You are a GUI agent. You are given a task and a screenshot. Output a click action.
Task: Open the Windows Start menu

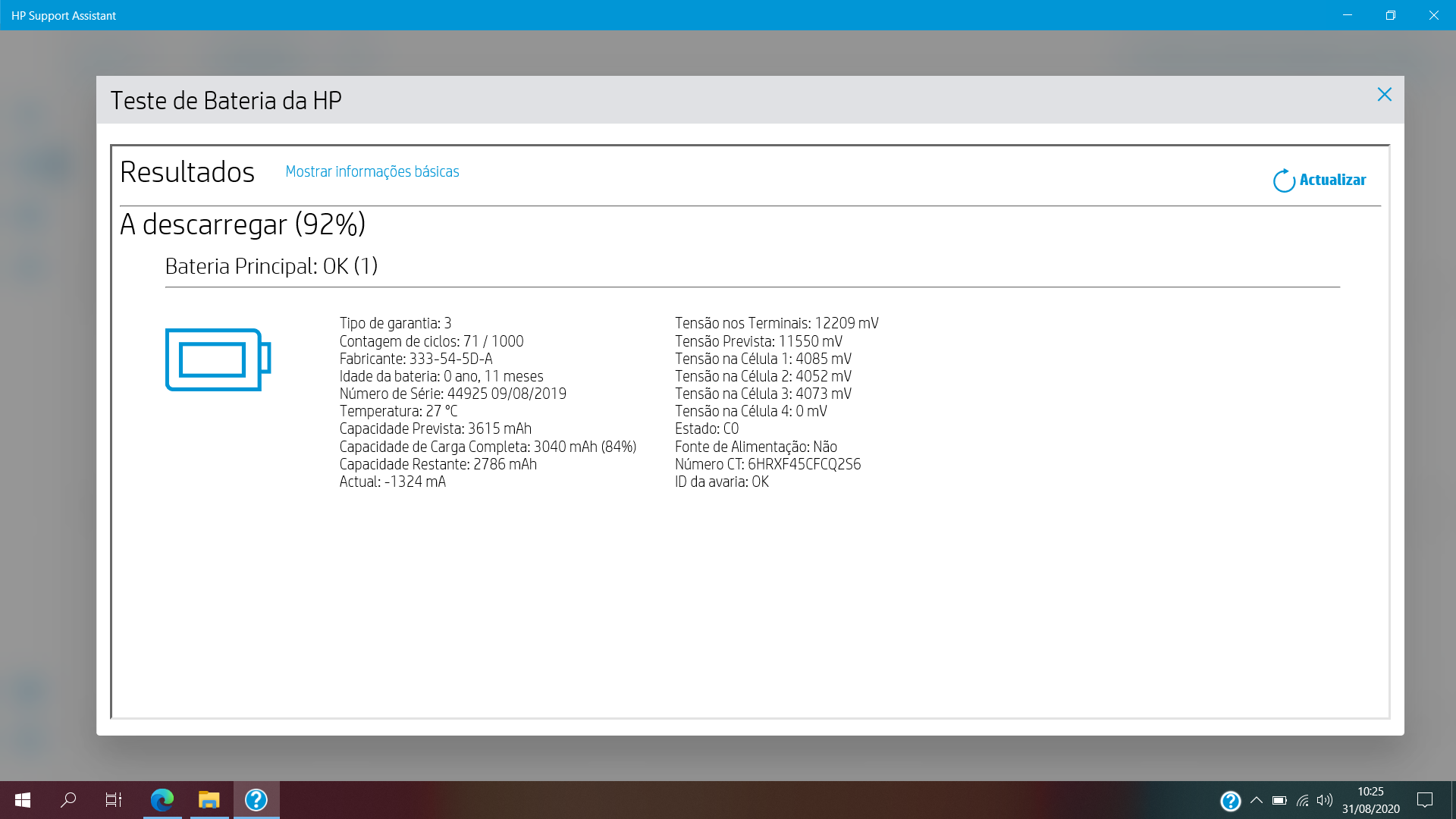23,800
